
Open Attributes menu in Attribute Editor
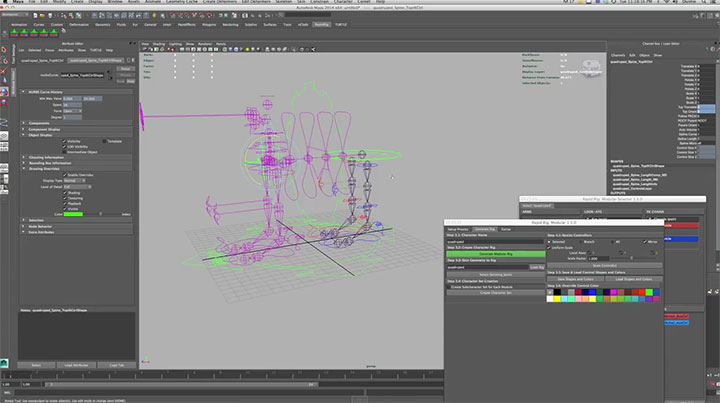[x=66, y=50]
